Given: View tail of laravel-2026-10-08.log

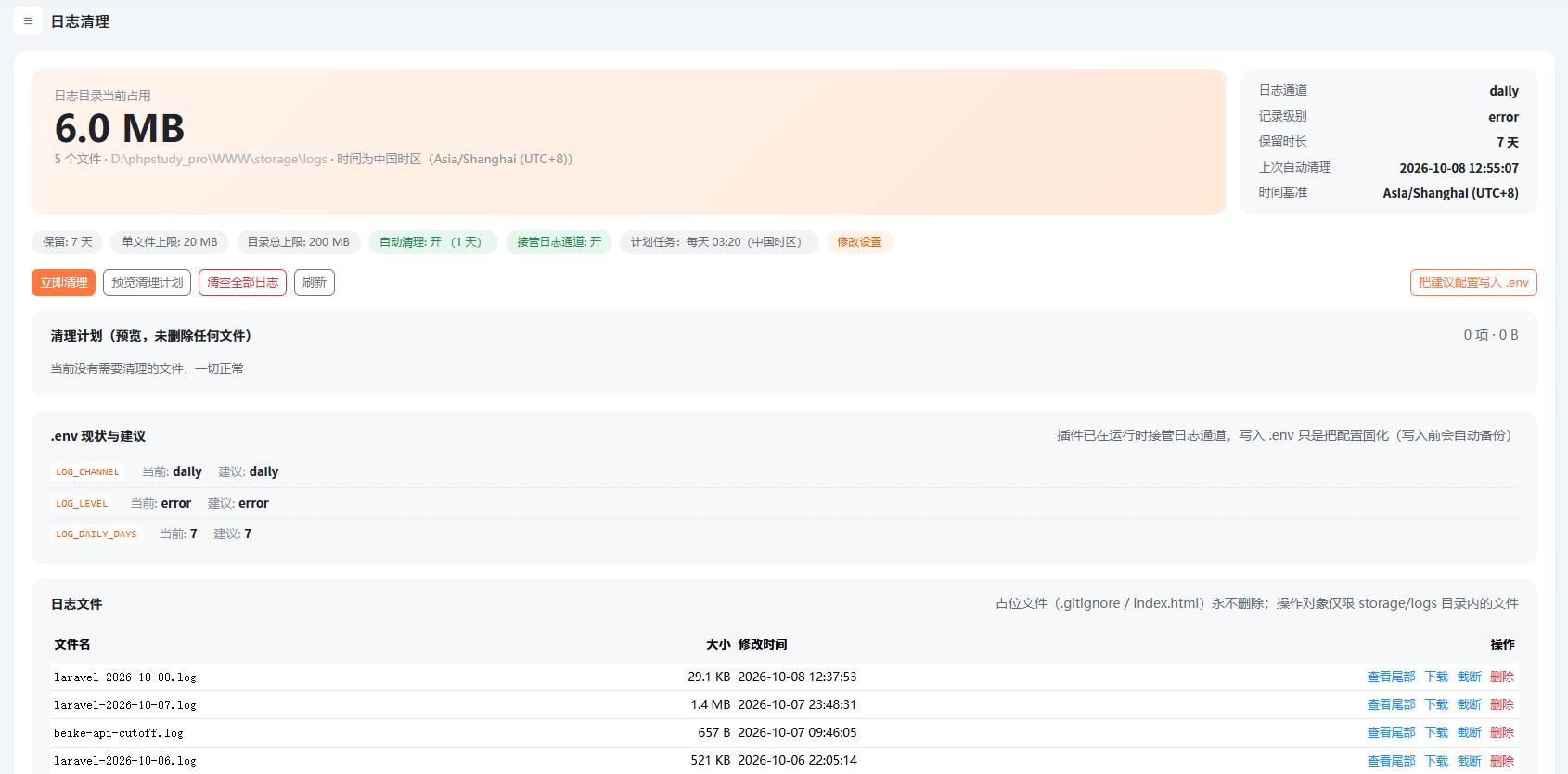Looking at the screenshot, I should pos(1391,677).
